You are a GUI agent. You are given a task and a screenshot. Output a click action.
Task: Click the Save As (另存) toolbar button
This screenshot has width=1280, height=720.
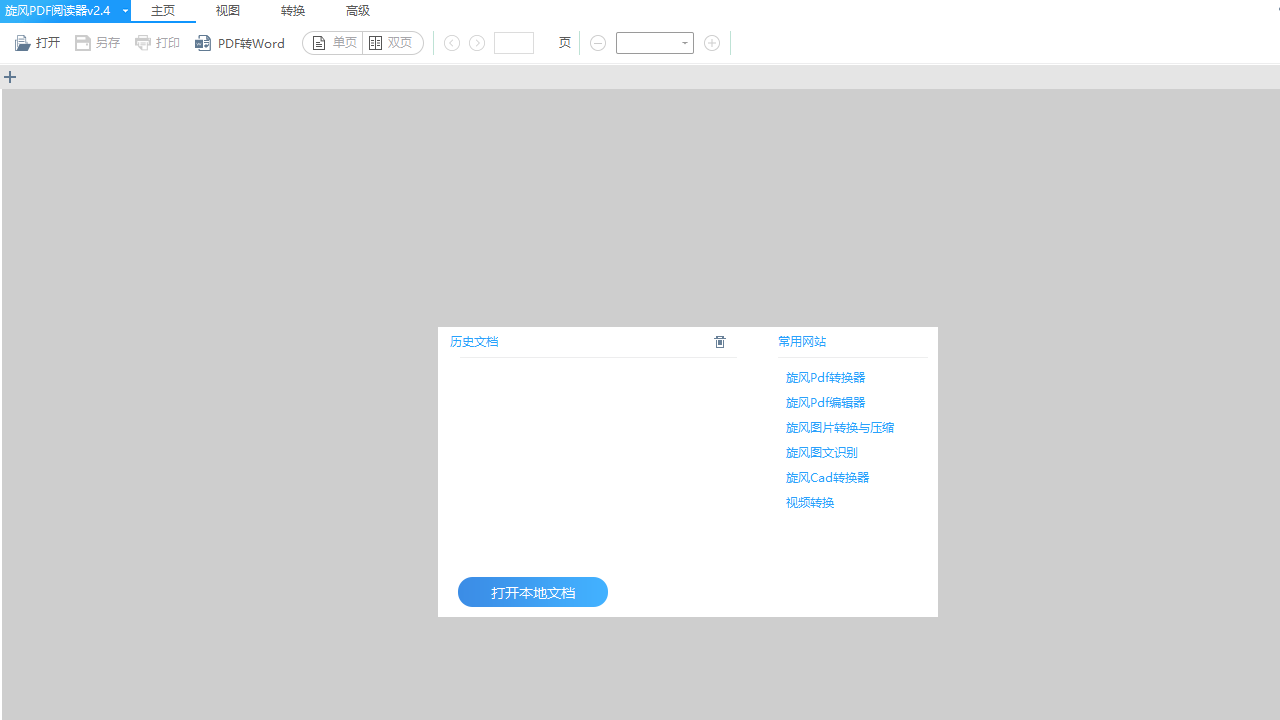coord(98,43)
